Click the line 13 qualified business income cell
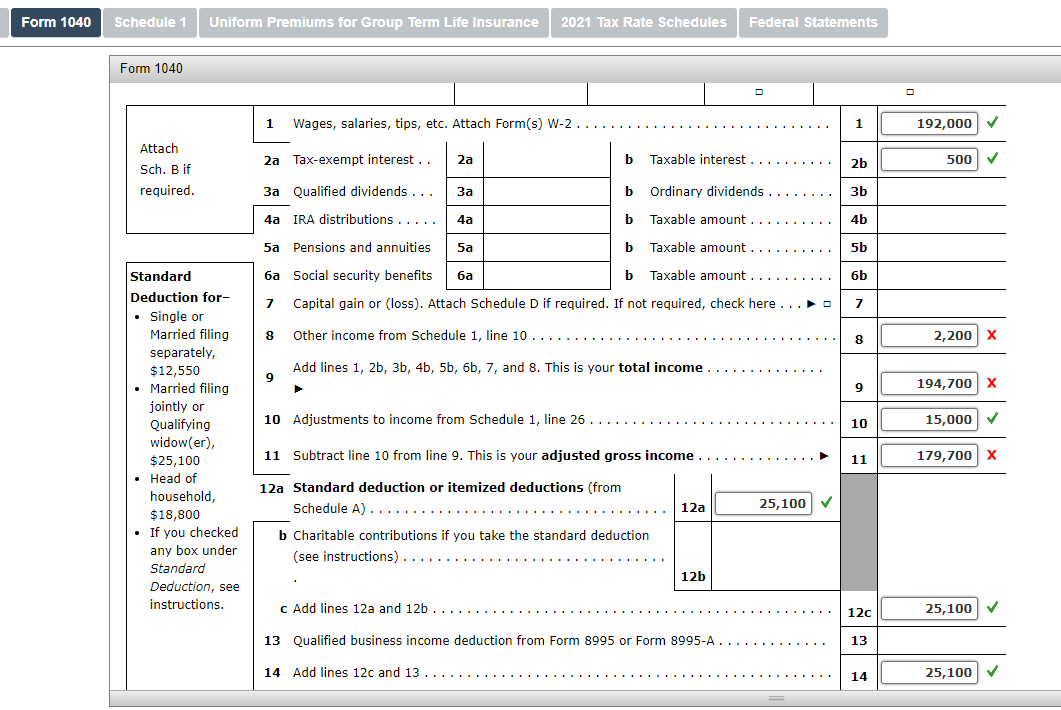This screenshot has height=710, width=1061. (941, 640)
